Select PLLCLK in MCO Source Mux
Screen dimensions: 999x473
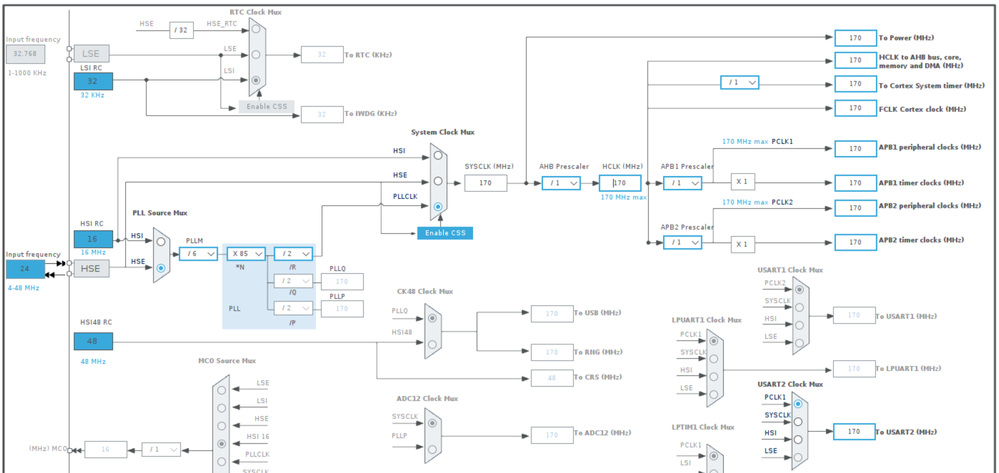(221, 461)
